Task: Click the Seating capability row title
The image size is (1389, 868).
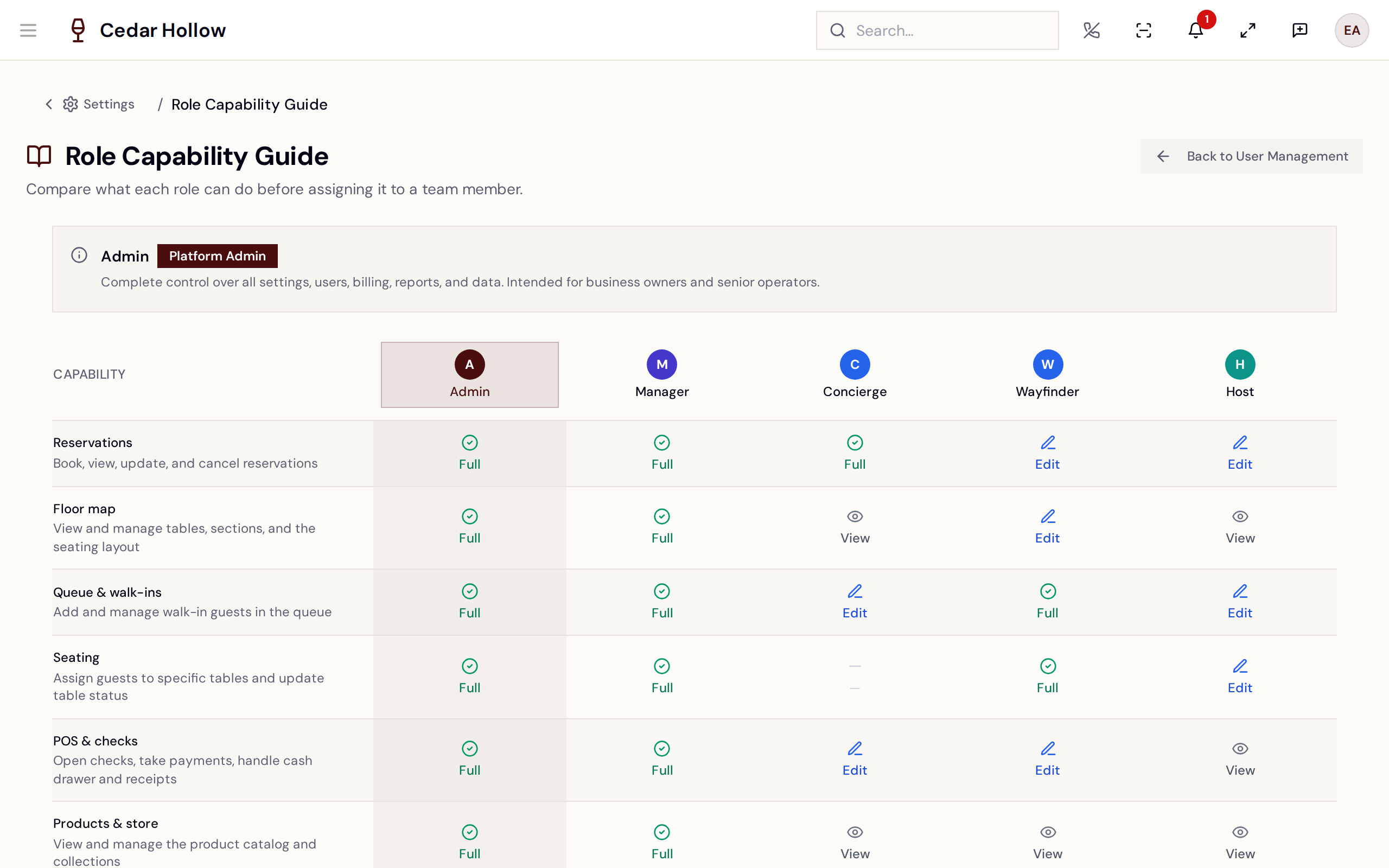Action: coord(77,658)
